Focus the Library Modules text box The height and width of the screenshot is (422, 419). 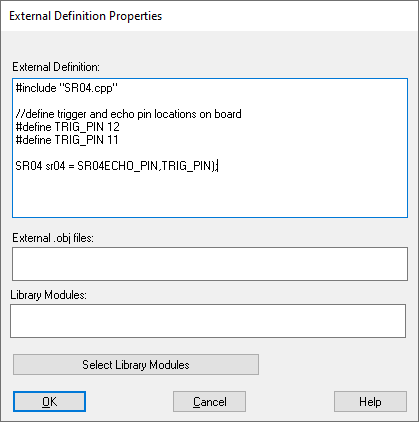pyautogui.click(x=208, y=321)
